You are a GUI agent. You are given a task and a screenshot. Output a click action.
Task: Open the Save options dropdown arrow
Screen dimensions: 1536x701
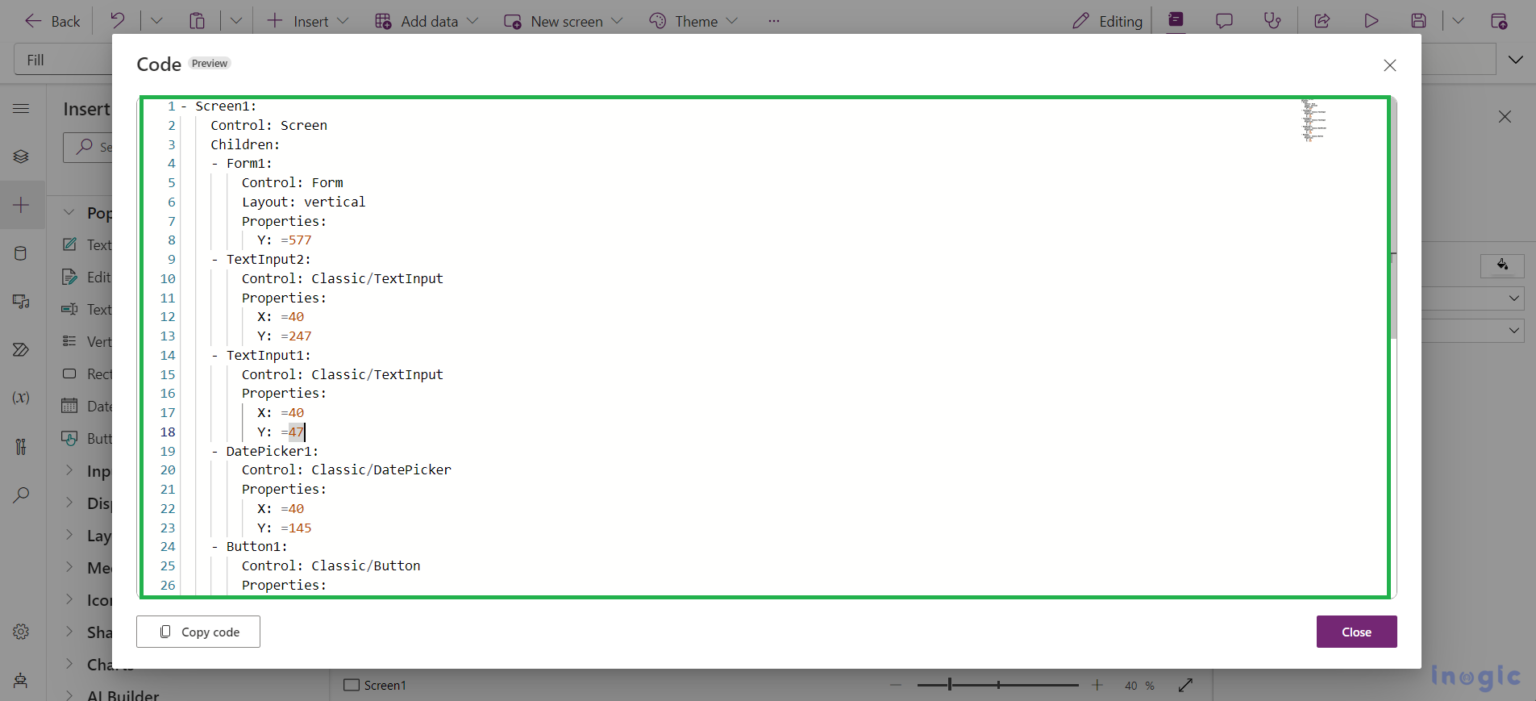(x=1457, y=21)
